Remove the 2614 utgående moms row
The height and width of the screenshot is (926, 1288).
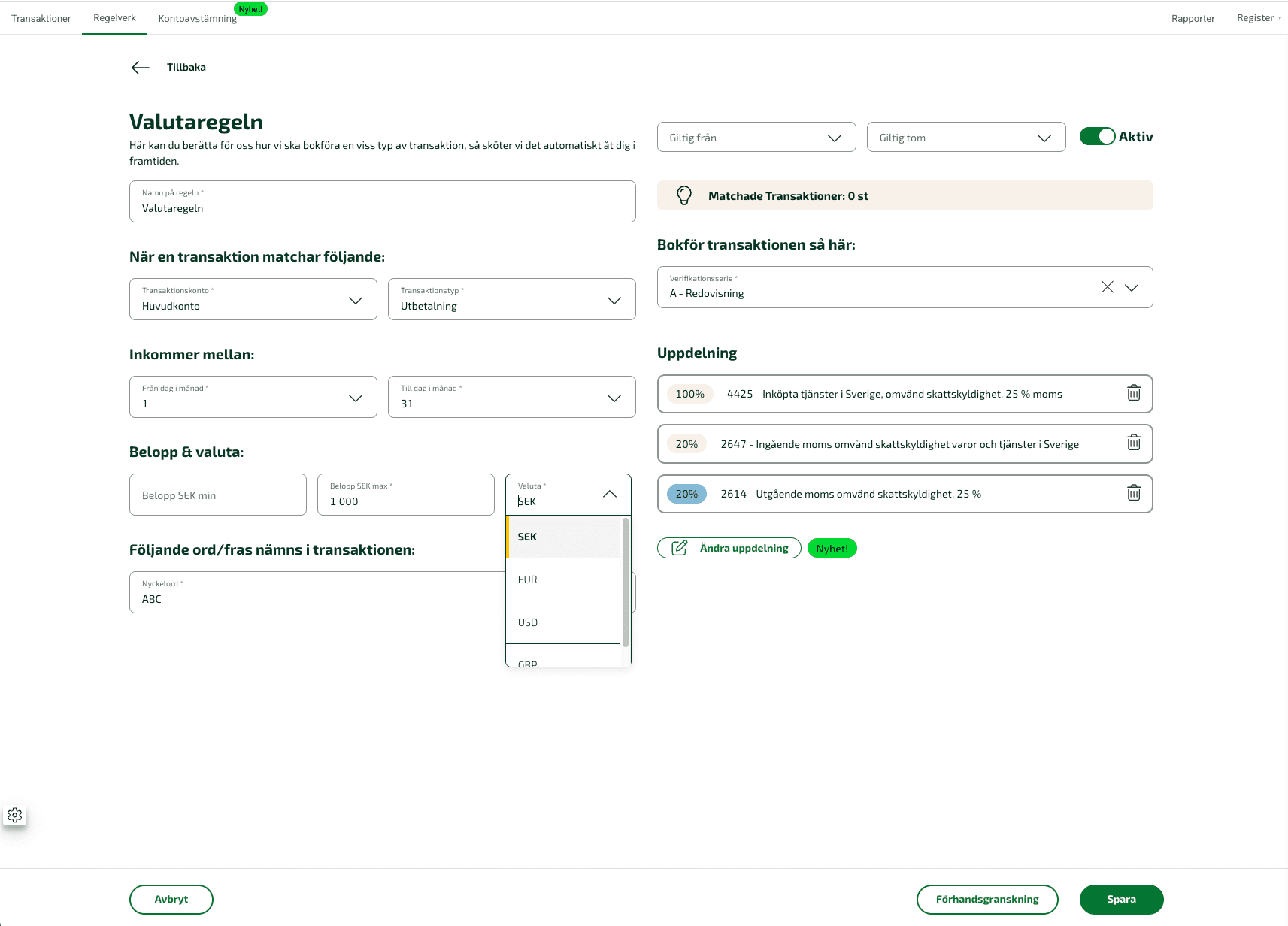(x=1133, y=493)
